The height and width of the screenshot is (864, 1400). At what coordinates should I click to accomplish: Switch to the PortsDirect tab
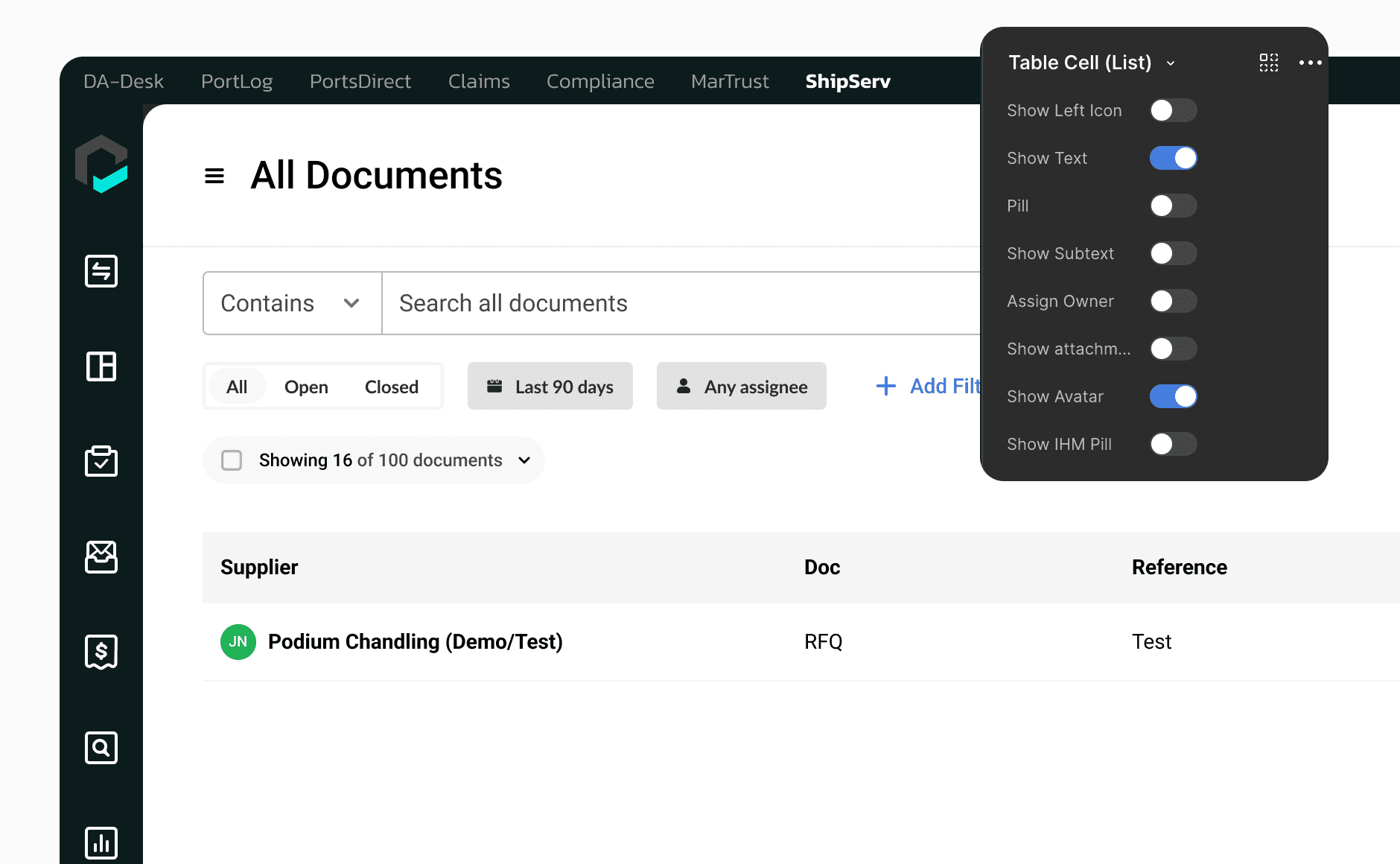tap(360, 81)
